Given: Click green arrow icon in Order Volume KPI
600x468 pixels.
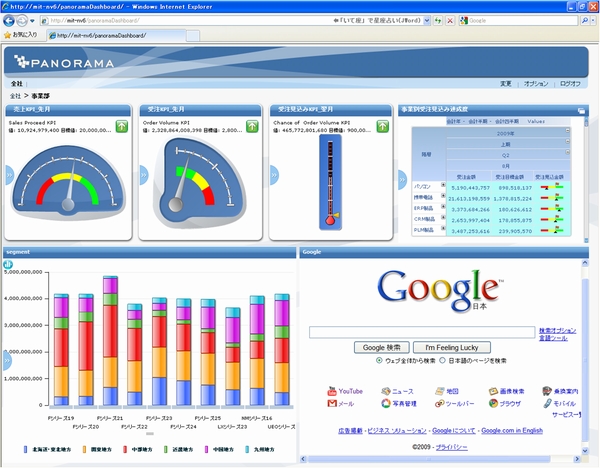Looking at the screenshot, I should coord(252,126).
